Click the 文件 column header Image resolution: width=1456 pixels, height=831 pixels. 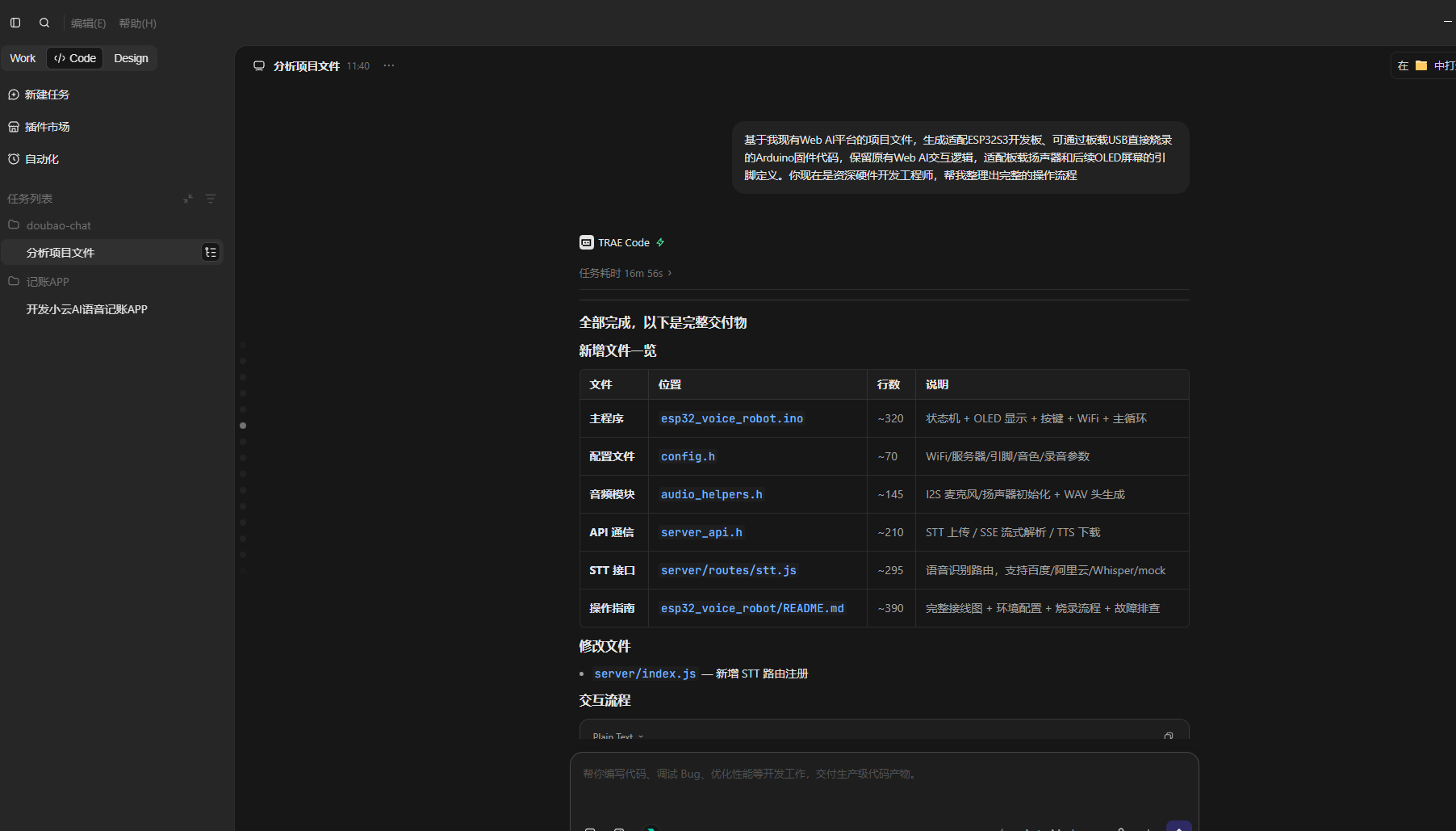tap(600, 384)
